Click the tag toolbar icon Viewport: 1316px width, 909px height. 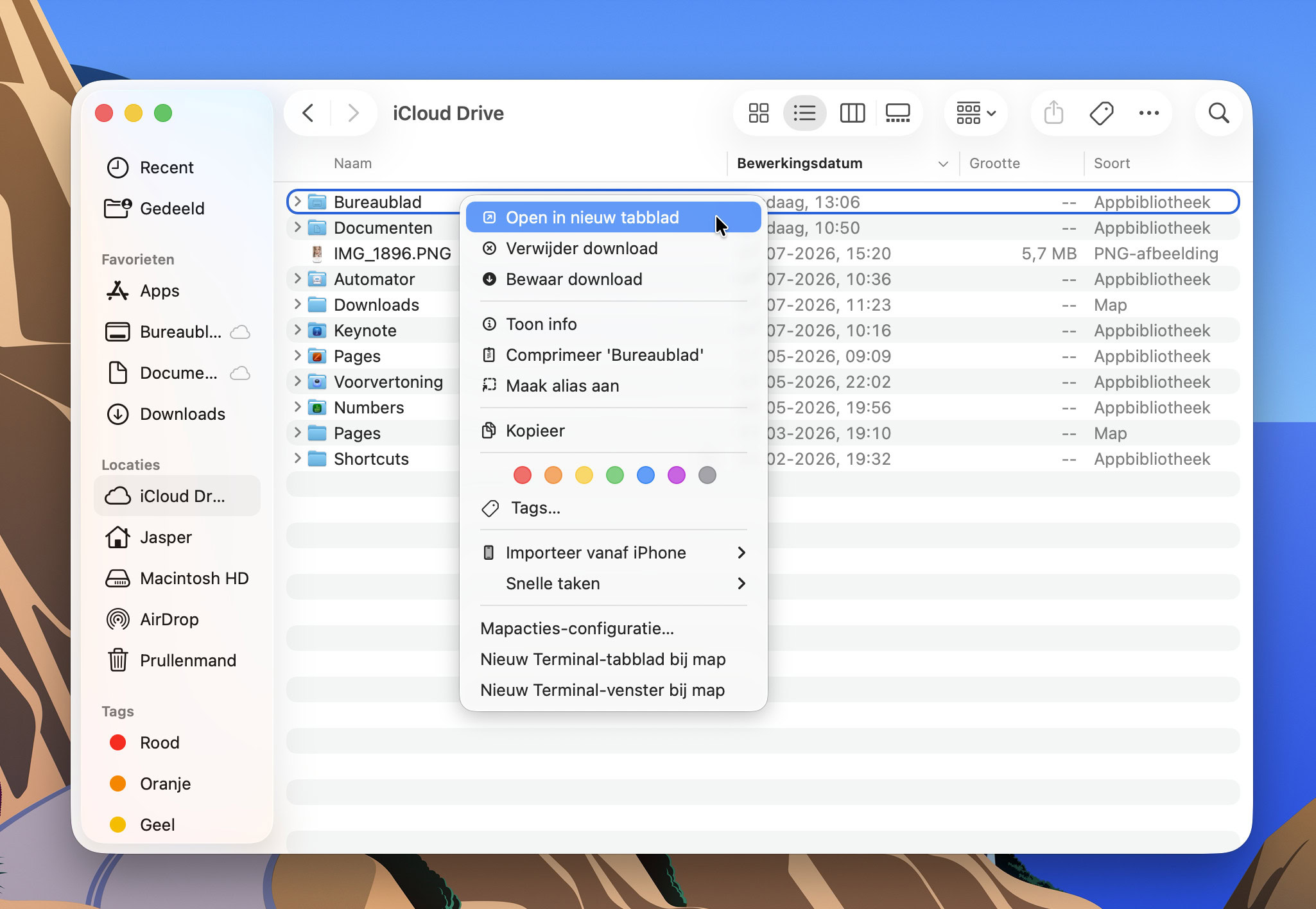coord(1102,113)
